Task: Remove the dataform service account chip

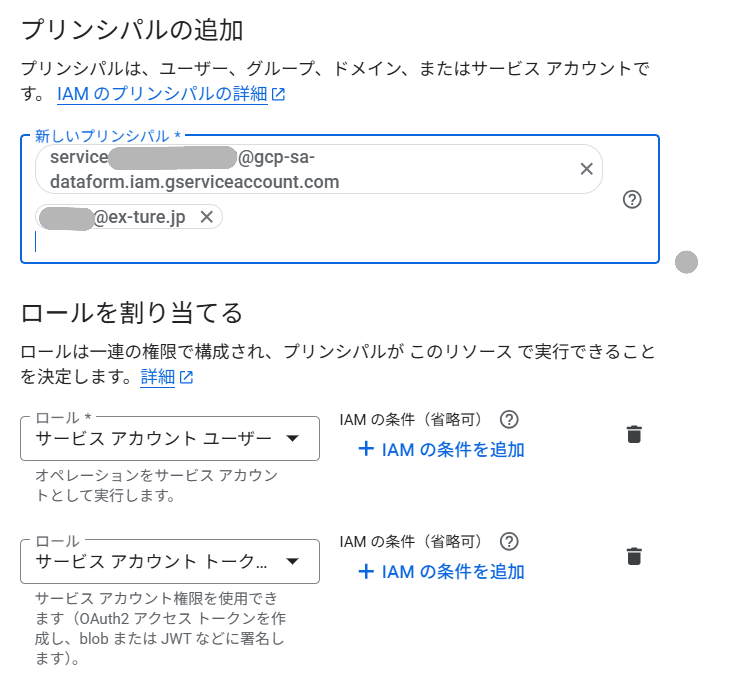Action: tap(587, 169)
